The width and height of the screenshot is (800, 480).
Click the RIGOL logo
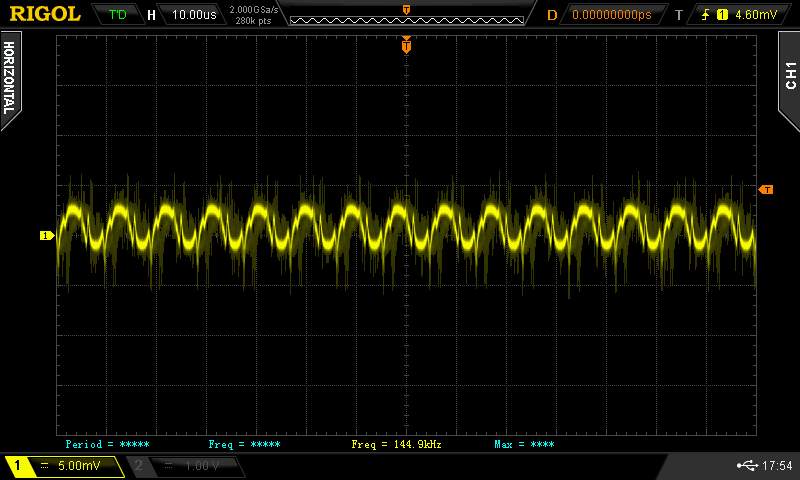pos(45,14)
